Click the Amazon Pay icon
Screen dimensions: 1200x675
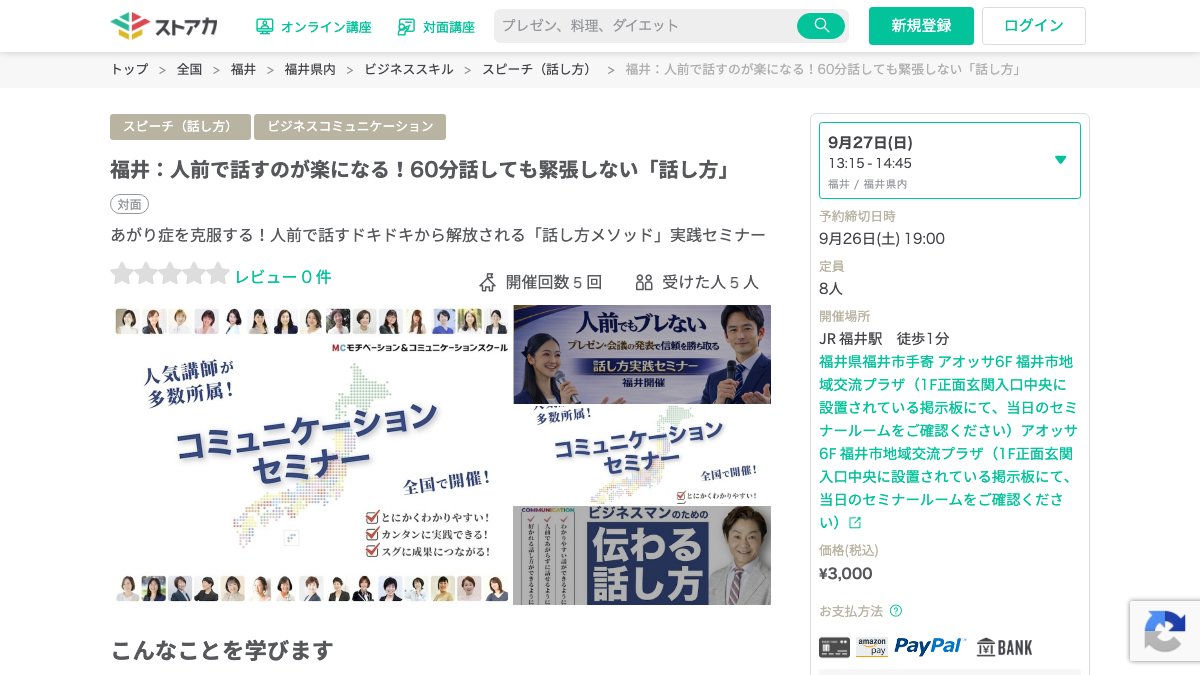tap(871, 647)
